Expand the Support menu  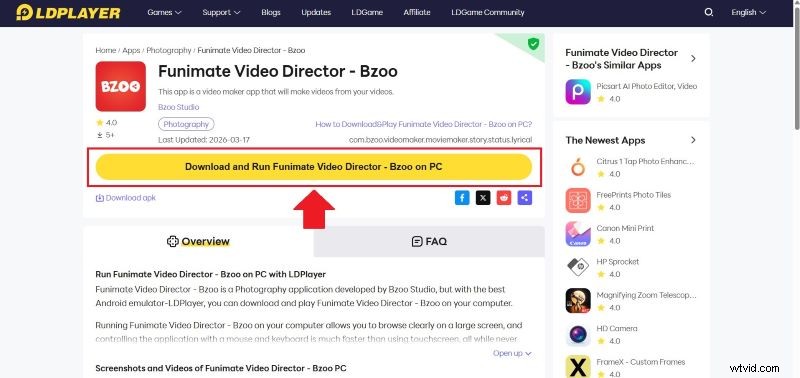pos(221,12)
